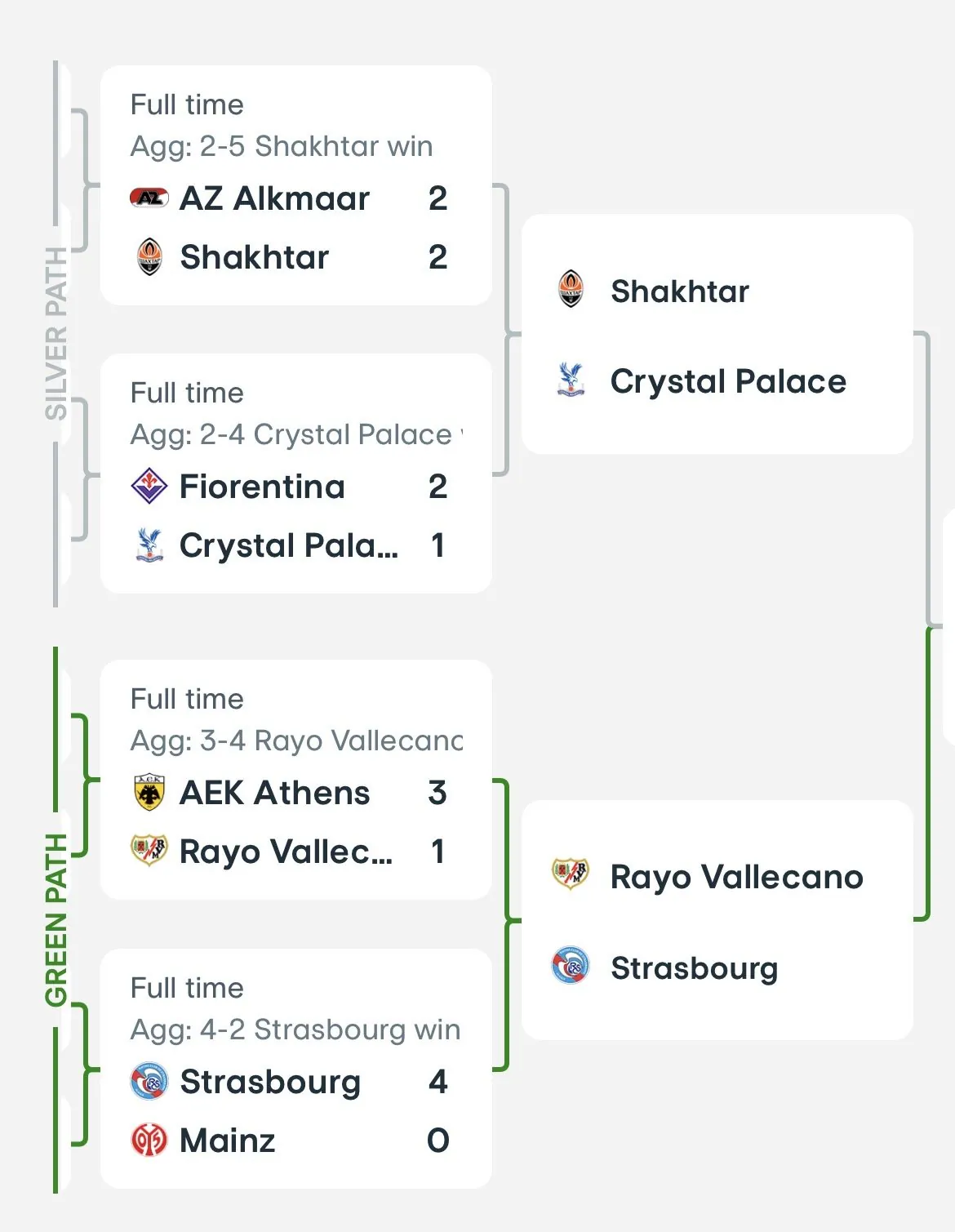955x1232 pixels.
Task: Select the Fiorentina team name
Action: 262,487
